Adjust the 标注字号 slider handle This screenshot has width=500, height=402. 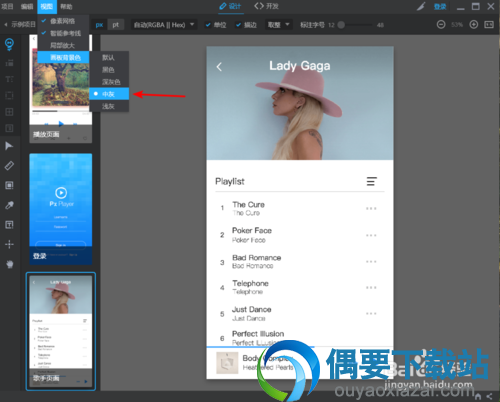(341, 25)
